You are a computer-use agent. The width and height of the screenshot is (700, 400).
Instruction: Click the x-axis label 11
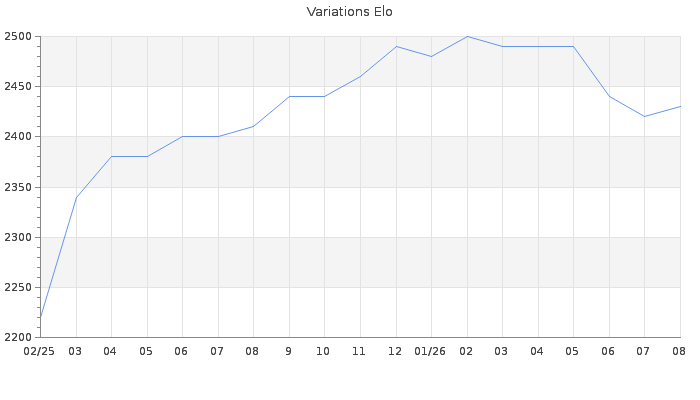point(359,351)
